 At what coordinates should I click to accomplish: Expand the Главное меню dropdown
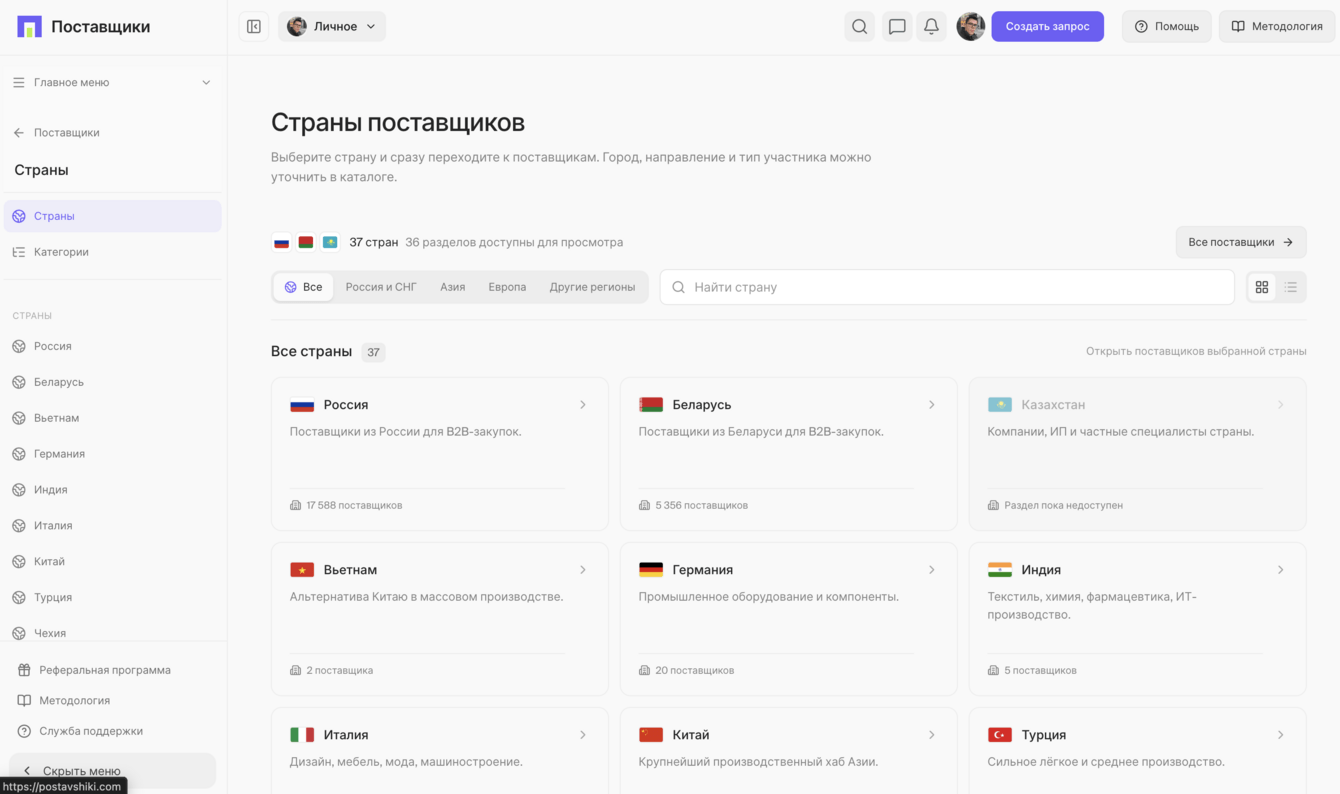[x=112, y=82]
